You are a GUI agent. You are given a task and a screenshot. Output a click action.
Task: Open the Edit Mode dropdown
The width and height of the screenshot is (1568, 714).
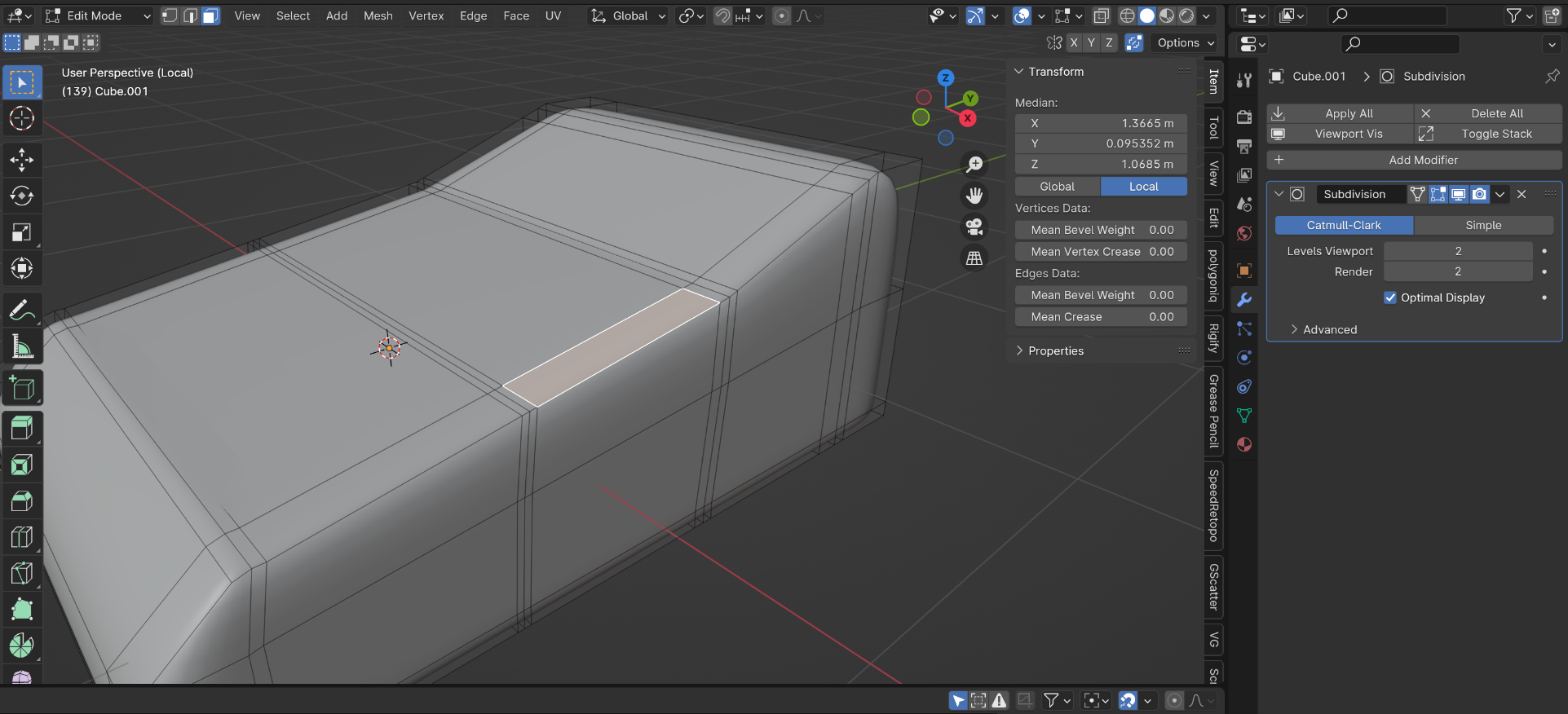[98, 15]
